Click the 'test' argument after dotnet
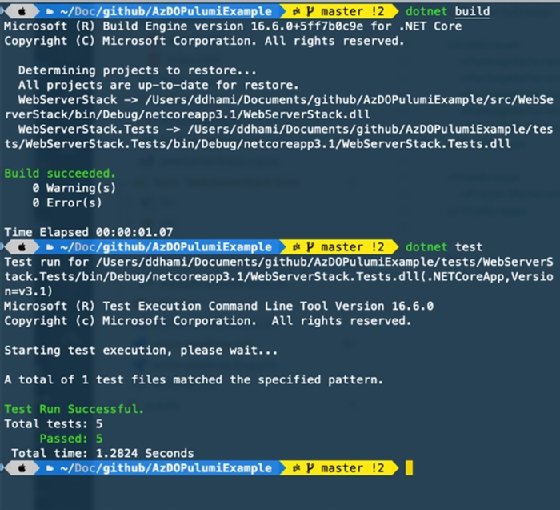 click(469, 247)
